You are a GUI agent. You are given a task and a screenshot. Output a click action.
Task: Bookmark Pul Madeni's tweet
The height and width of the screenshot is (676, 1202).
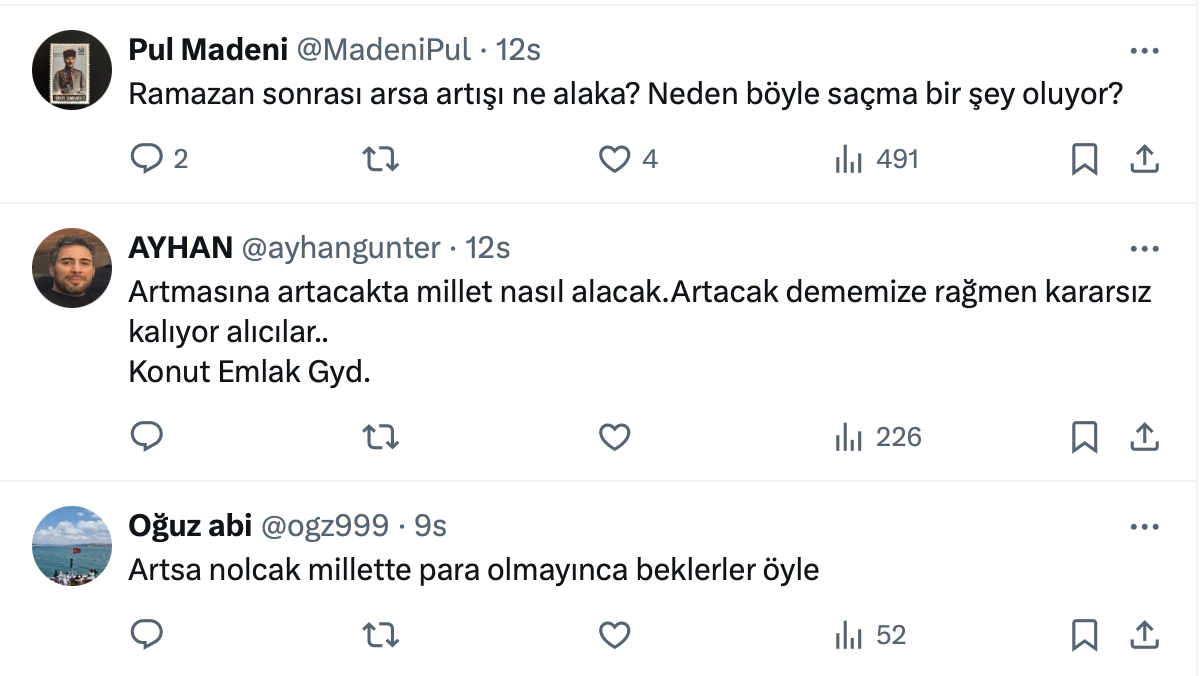1084,159
